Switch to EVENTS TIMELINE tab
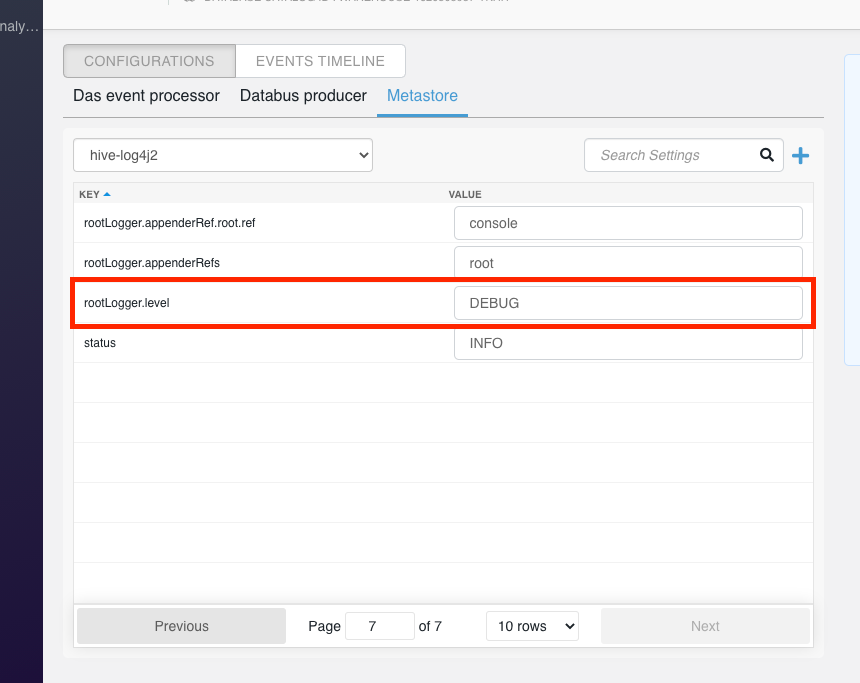This screenshot has height=683, width=860. (320, 61)
